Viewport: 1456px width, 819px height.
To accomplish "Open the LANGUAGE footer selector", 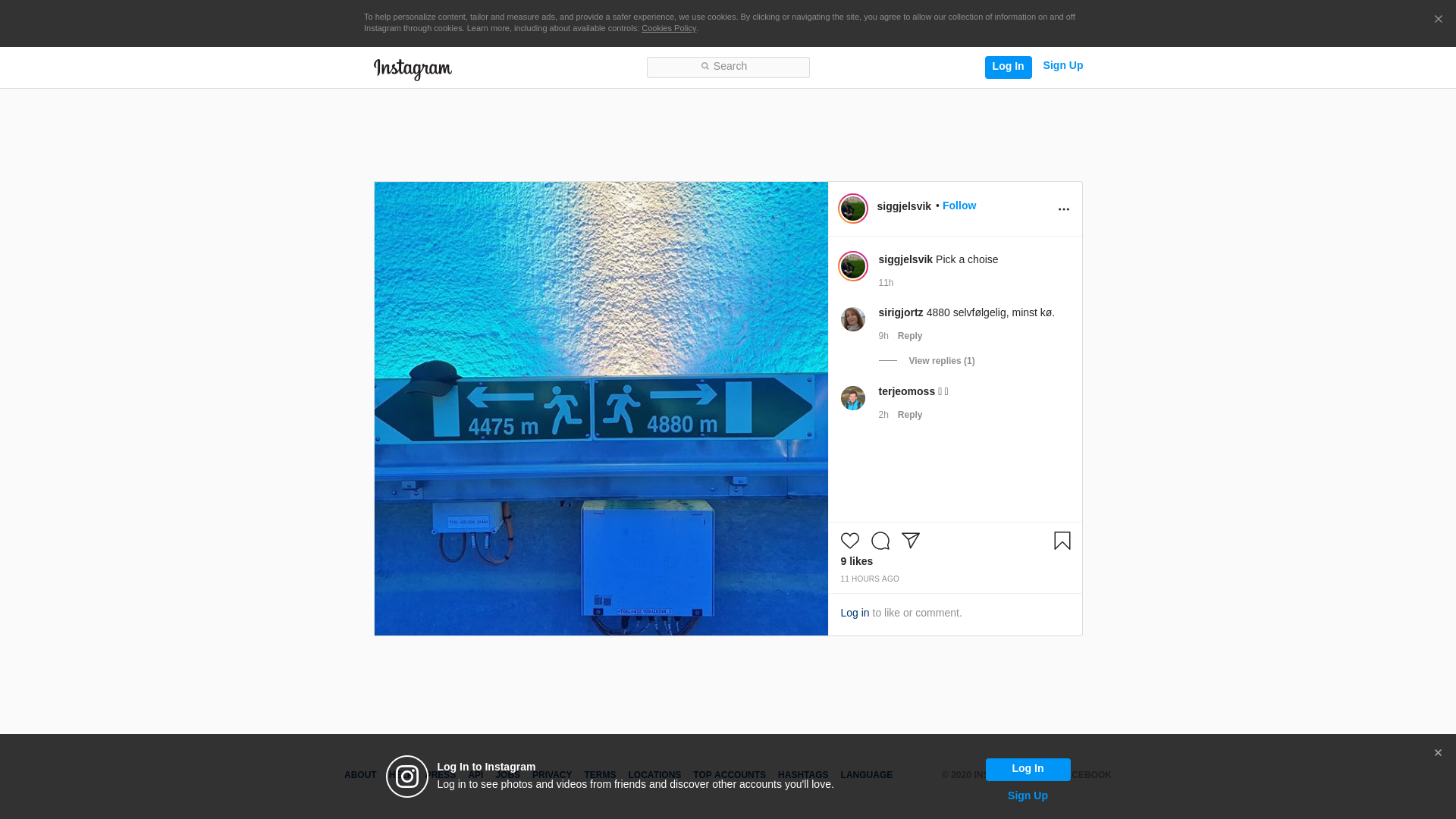I will [x=866, y=775].
